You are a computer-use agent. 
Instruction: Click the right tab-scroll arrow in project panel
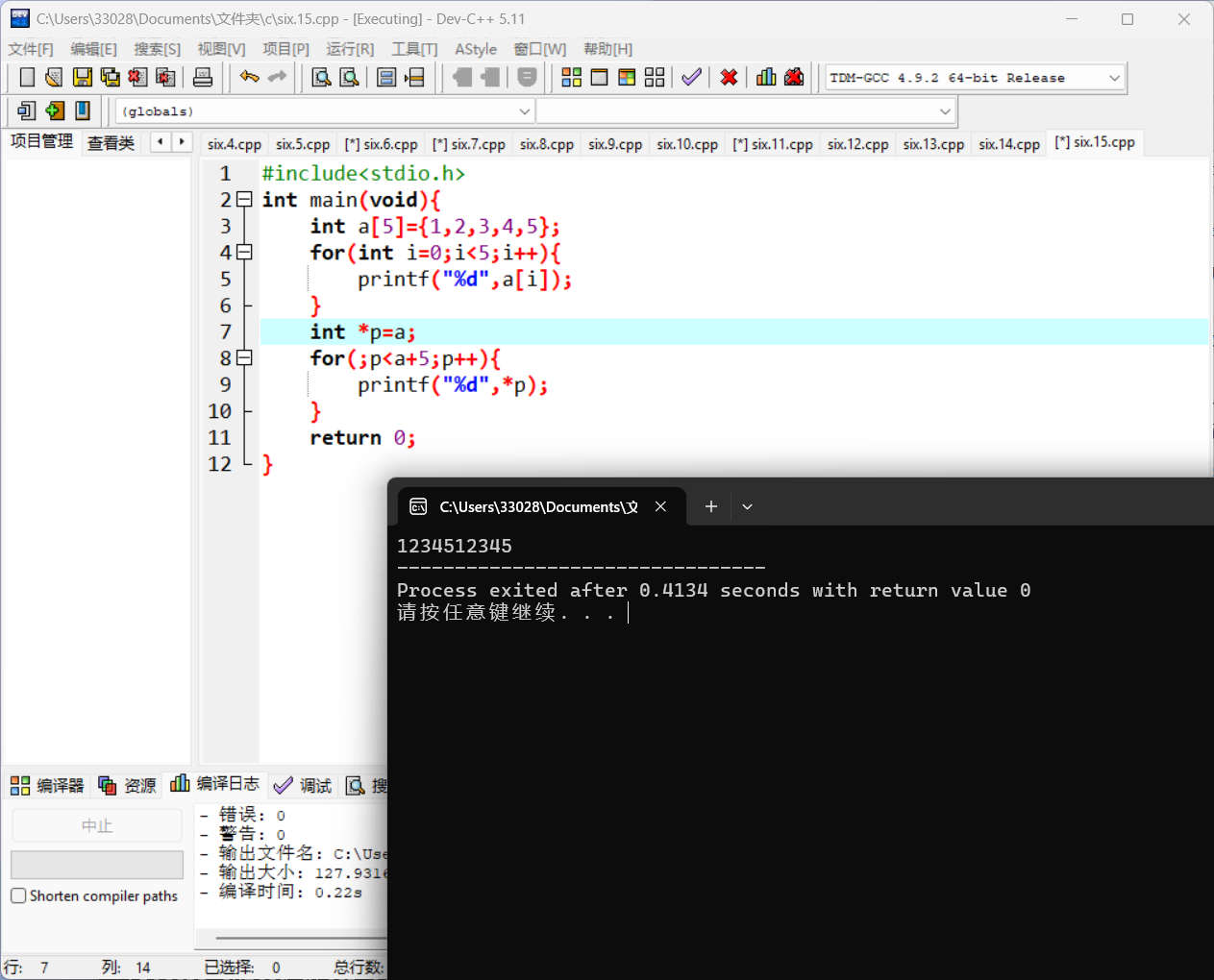[x=182, y=142]
